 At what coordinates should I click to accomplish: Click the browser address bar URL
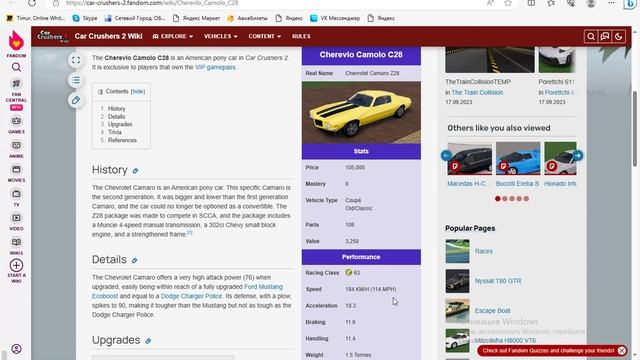coord(152,3)
